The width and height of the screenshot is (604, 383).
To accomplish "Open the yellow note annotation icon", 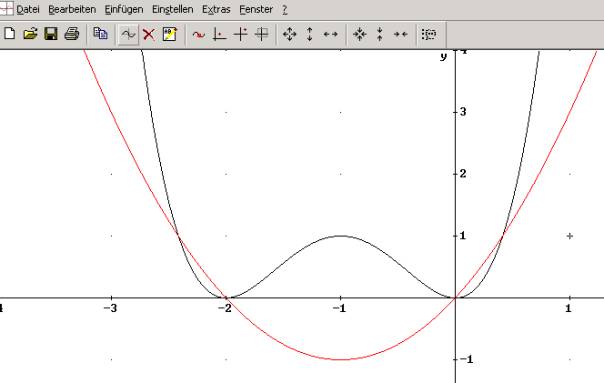I will 169,34.
